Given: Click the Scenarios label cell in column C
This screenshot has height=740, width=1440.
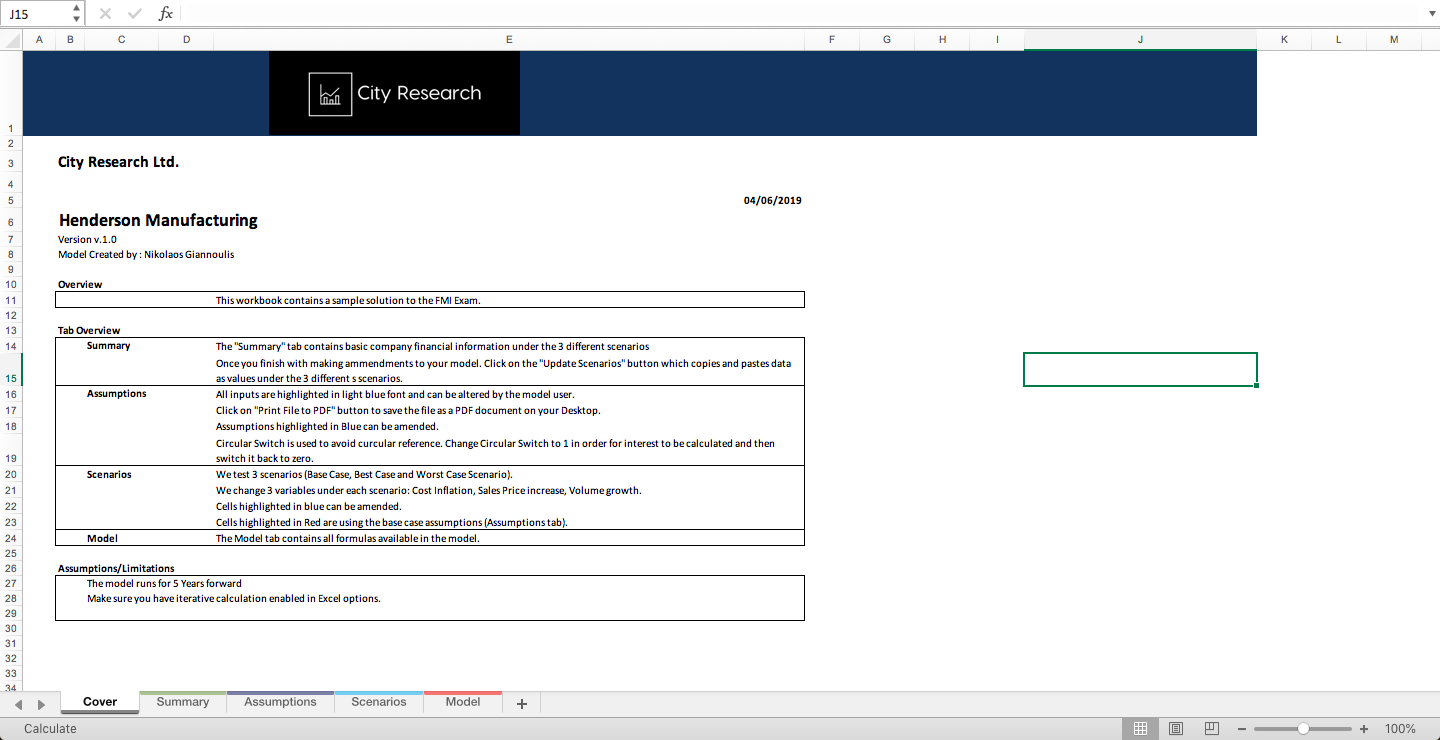Looking at the screenshot, I should tap(109, 474).
